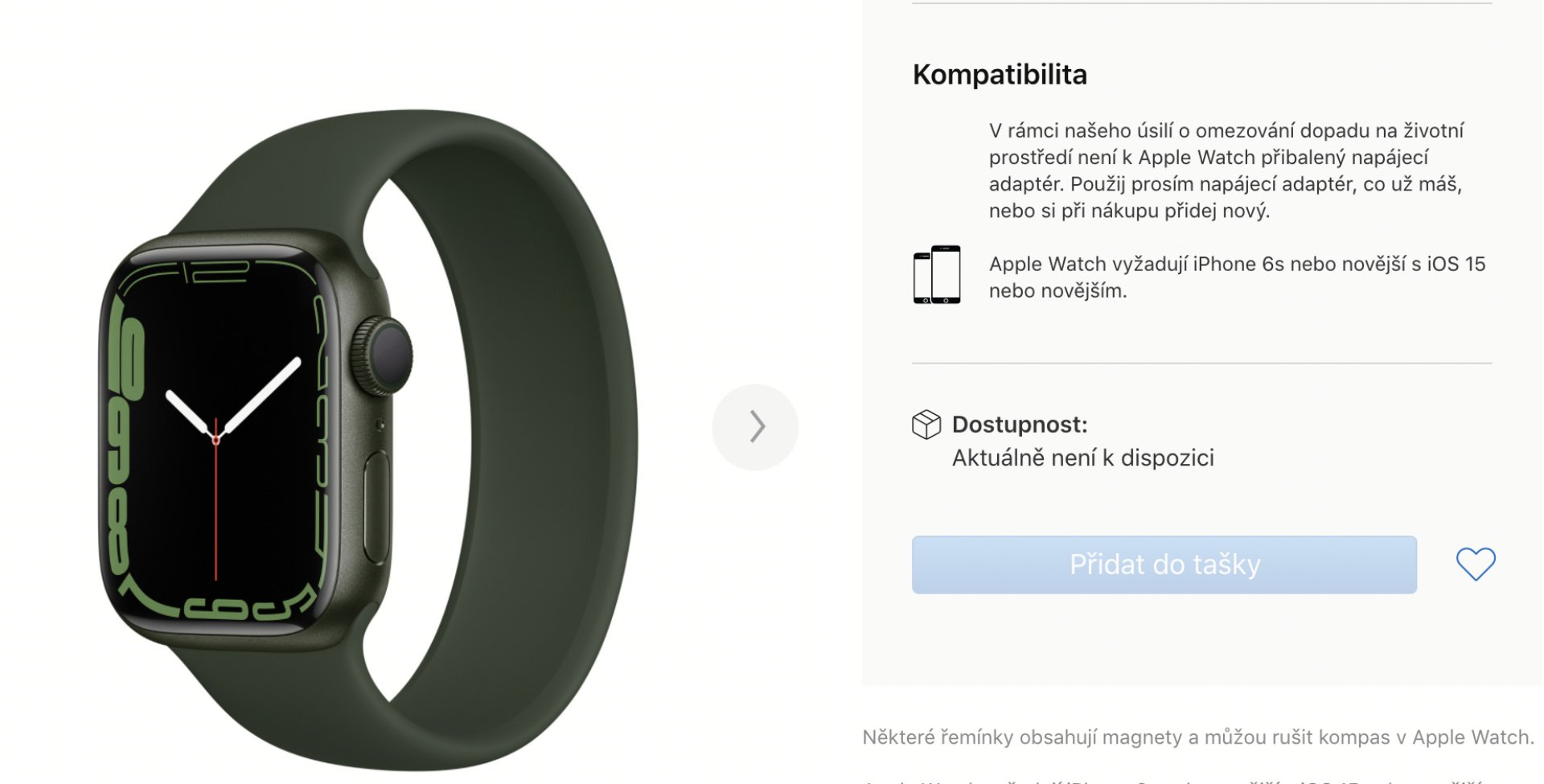Click the Dostupnost label

point(1019,425)
